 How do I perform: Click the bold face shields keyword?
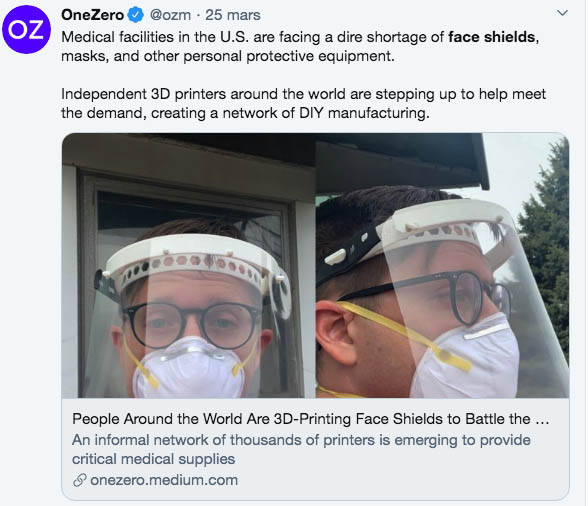tap(492, 37)
